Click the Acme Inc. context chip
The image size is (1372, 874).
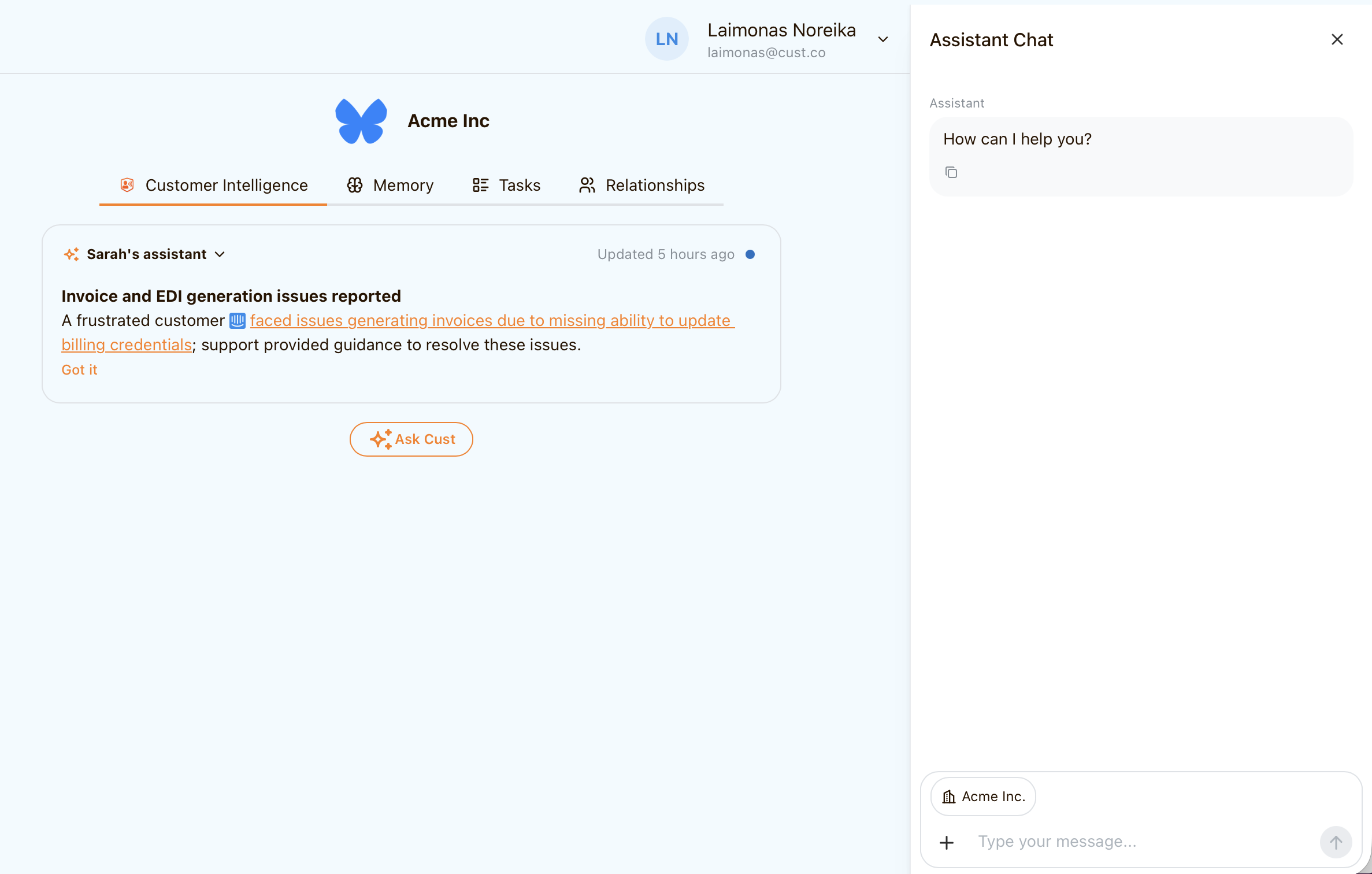(x=983, y=797)
